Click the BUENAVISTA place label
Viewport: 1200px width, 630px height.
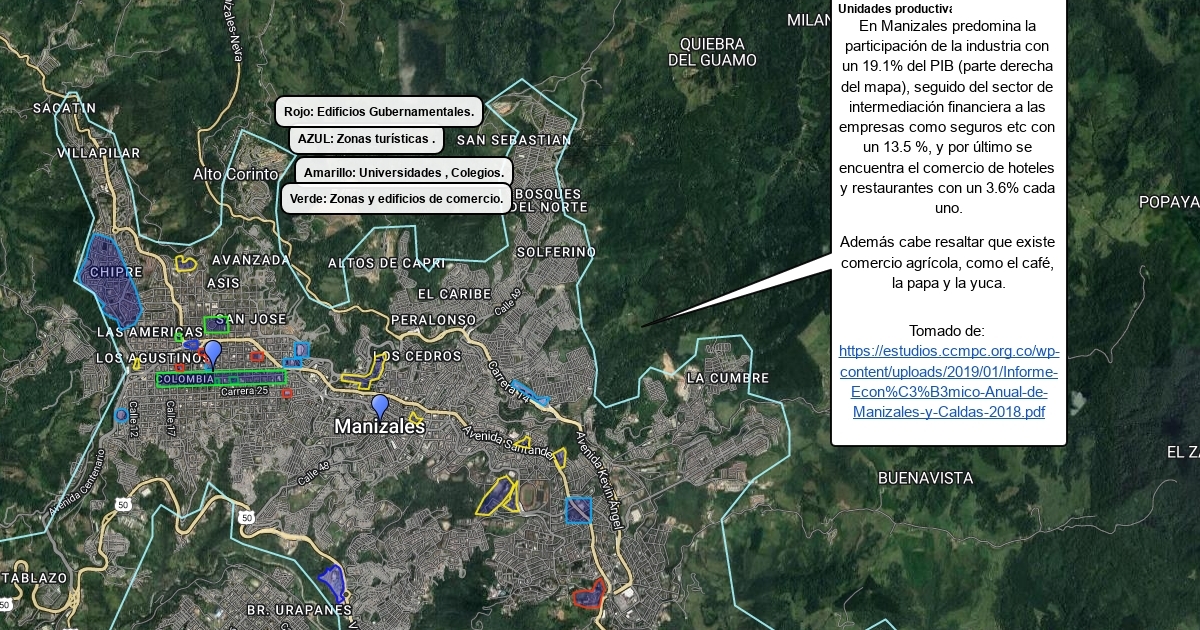[926, 479]
